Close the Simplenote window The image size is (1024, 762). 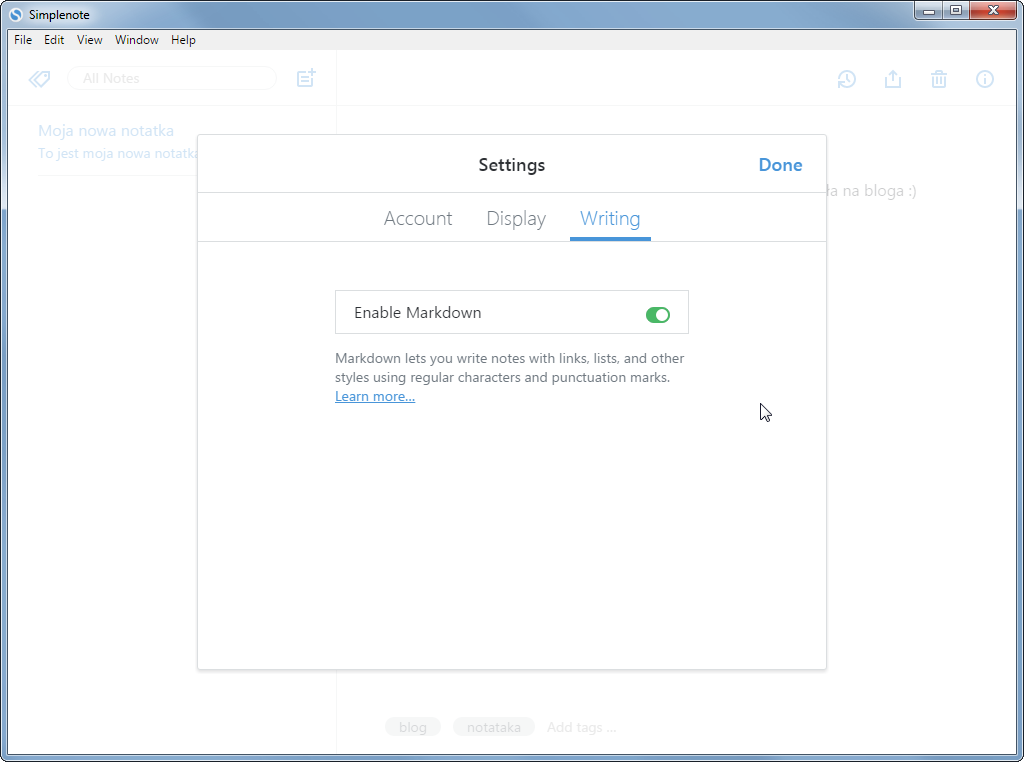[993, 11]
